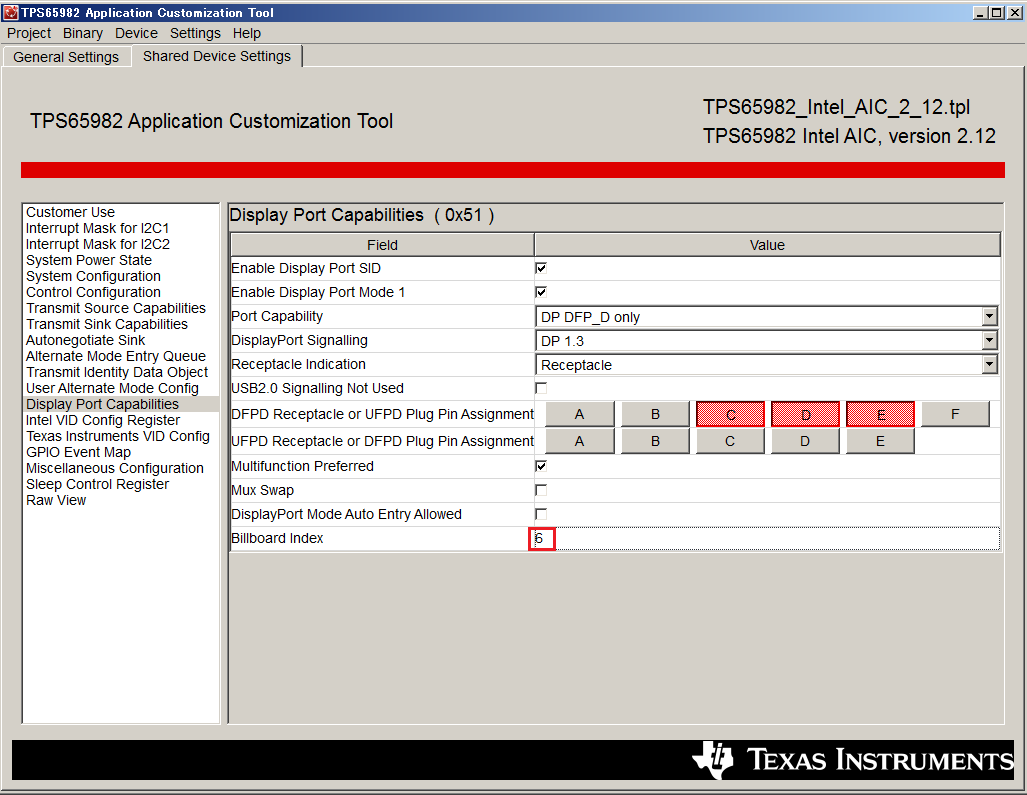Maximize the application window

point(996,12)
